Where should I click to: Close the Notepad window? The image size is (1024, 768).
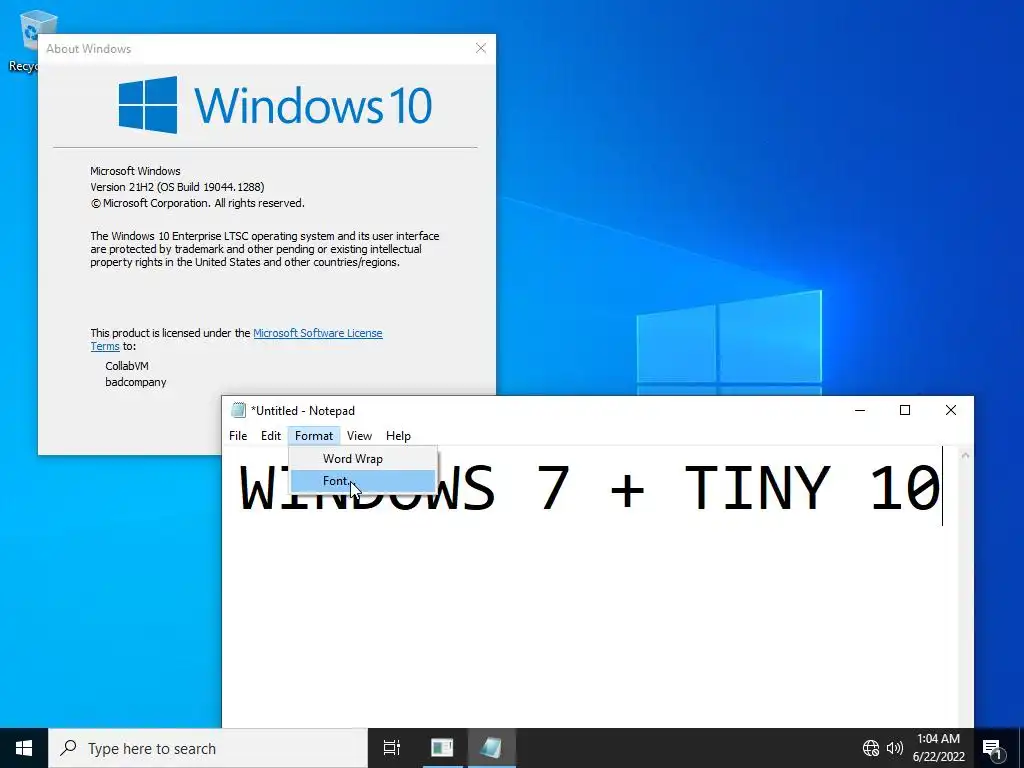pos(951,410)
